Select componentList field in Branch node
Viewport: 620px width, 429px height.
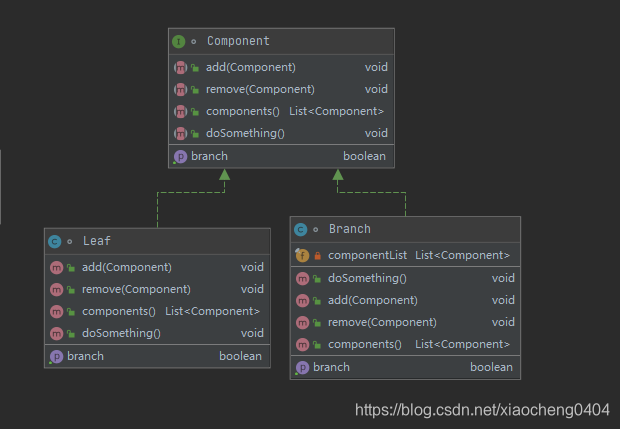(x=367, y=255)
